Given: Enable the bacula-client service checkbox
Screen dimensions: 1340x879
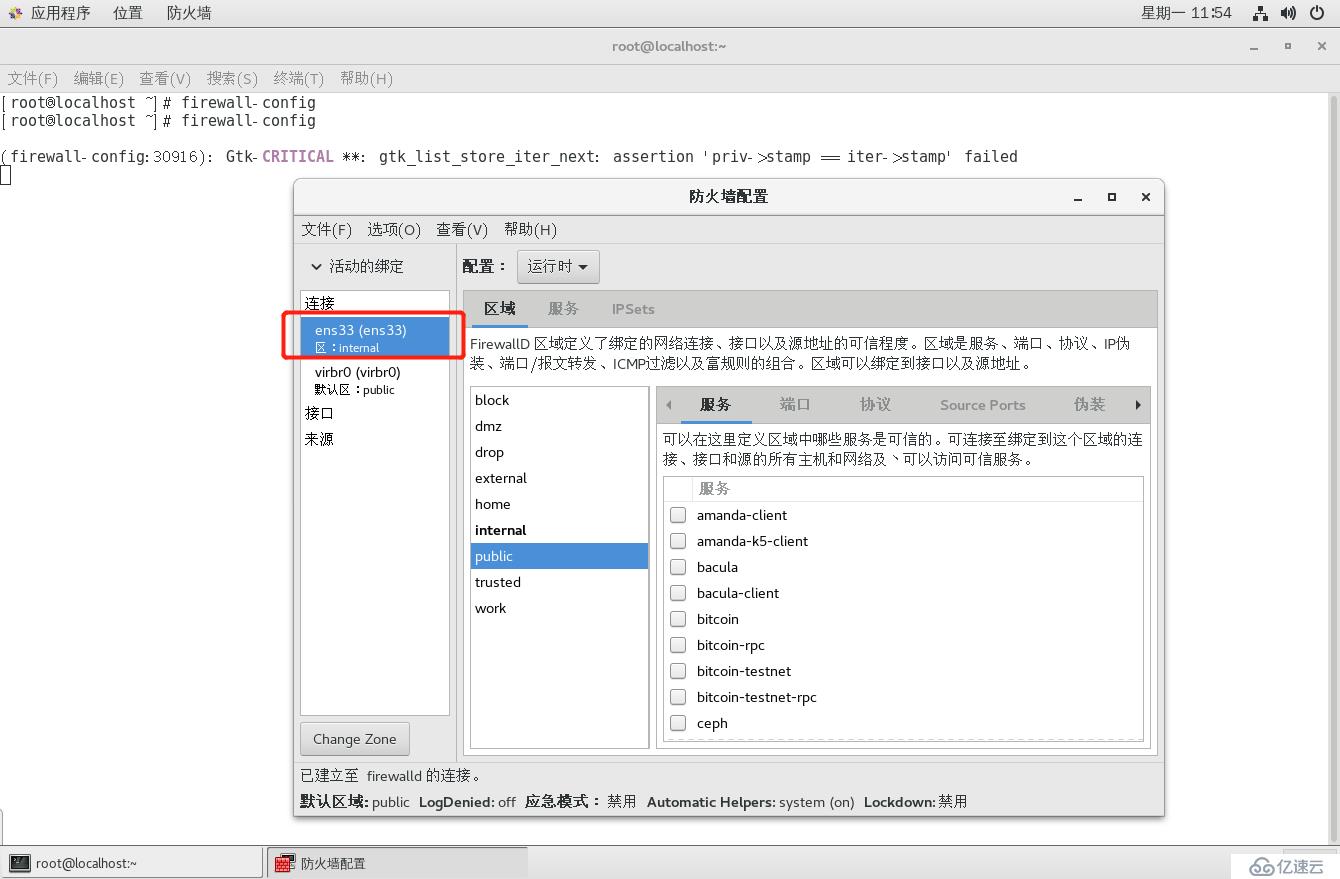Looking at the screenshot, I should coord(678,593).
